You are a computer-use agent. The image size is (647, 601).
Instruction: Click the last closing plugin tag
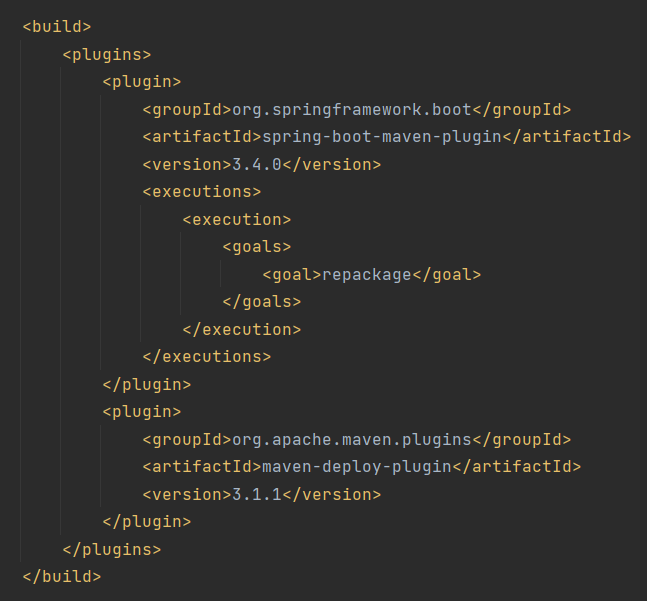point(147,522)
